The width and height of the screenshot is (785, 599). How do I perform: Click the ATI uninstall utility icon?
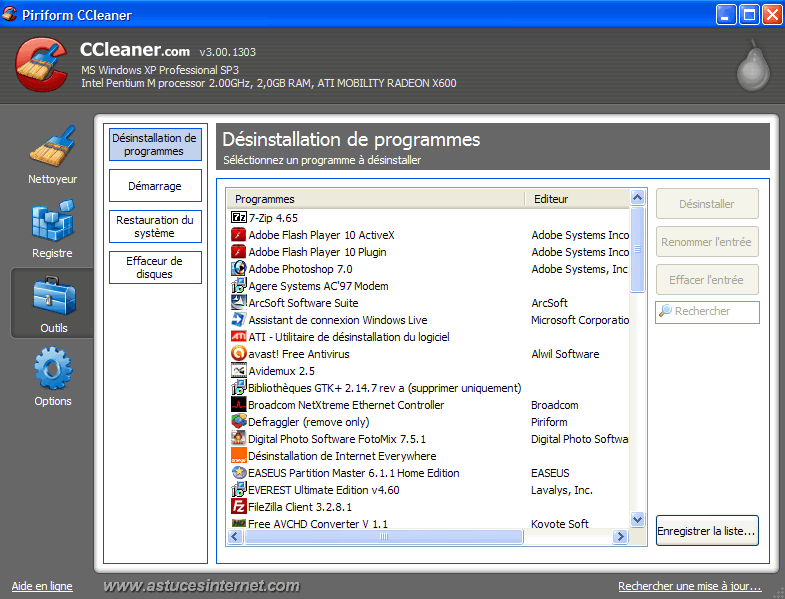[238, 336]
